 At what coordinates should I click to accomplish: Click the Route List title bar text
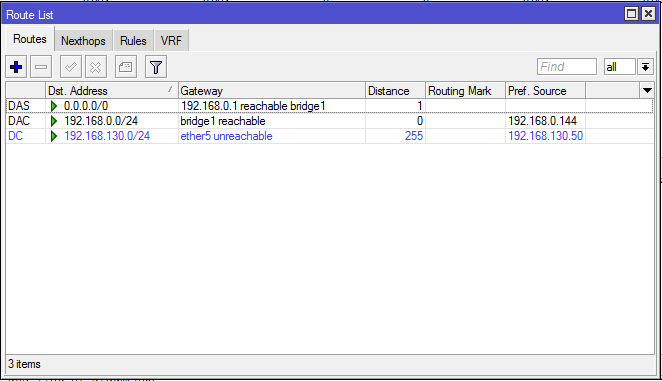click(x=30, y=15)
